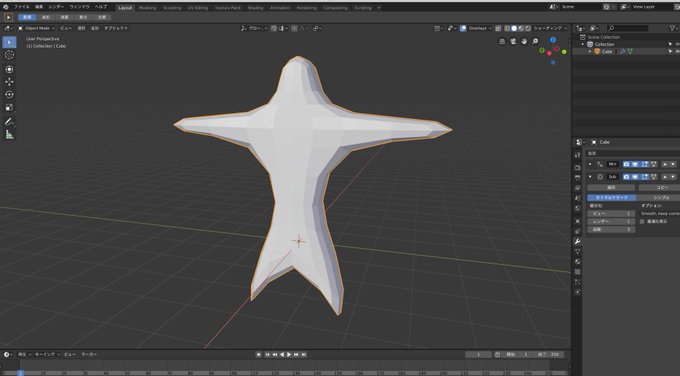
Task: Select the 3D Cursor tool
Action: click(9, 55)
